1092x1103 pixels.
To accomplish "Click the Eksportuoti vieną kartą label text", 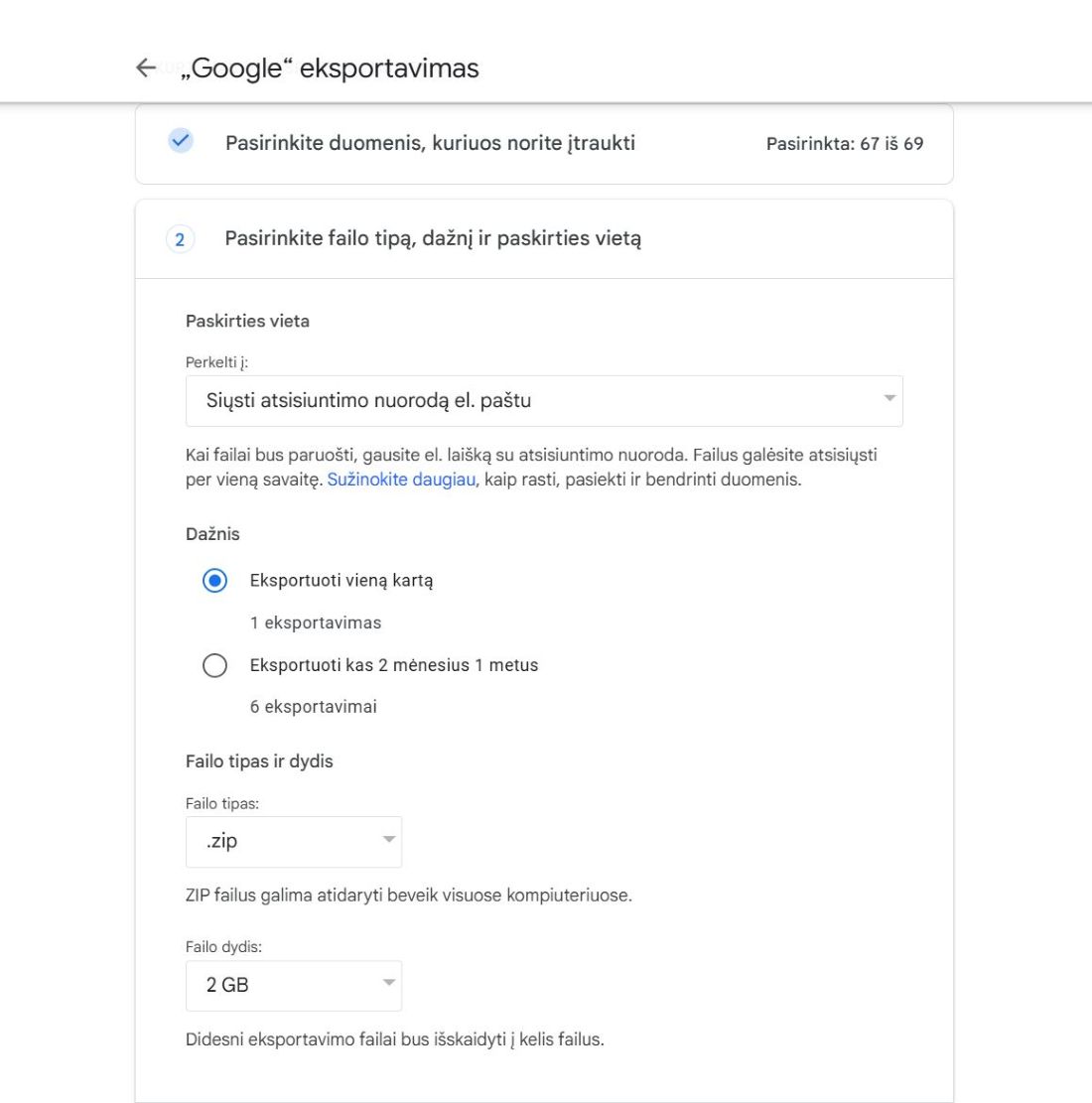I will point(341,581).
